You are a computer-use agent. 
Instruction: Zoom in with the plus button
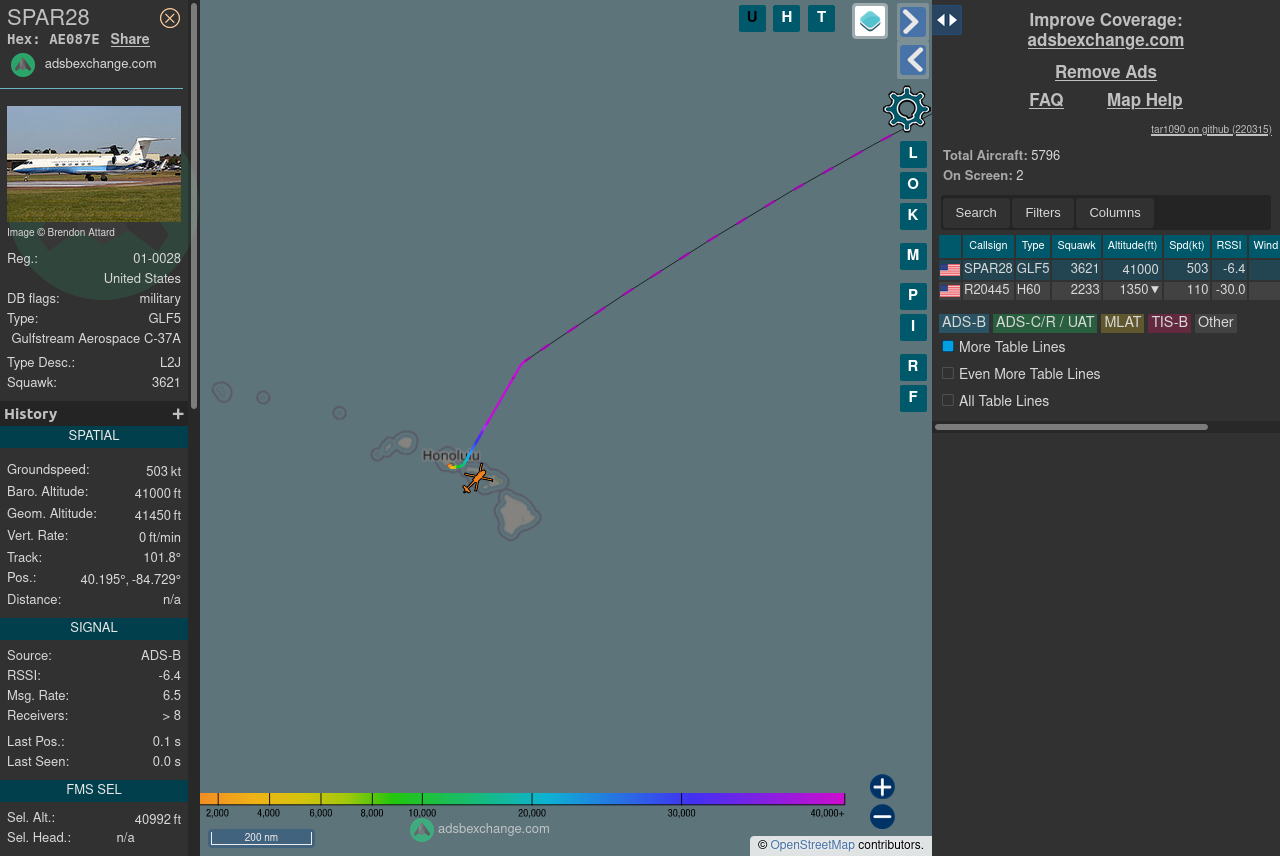pos(882,787)
